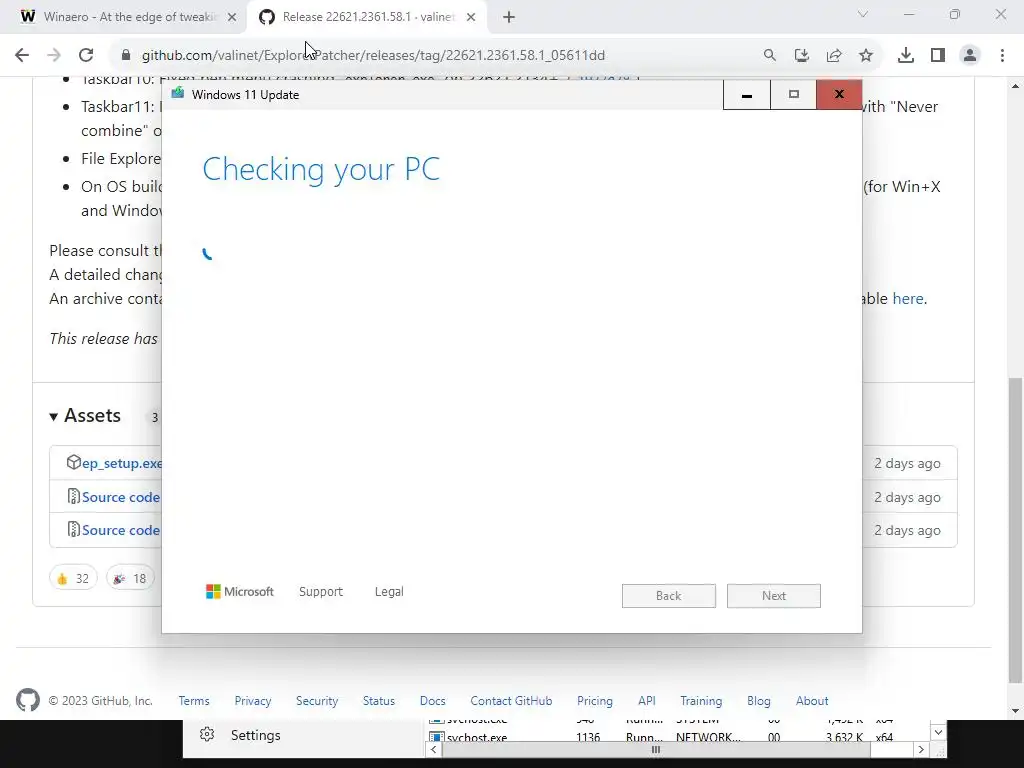1024x768 pixels.
Task: Close the Winaero tab
Action: click(x=232, y=17)
